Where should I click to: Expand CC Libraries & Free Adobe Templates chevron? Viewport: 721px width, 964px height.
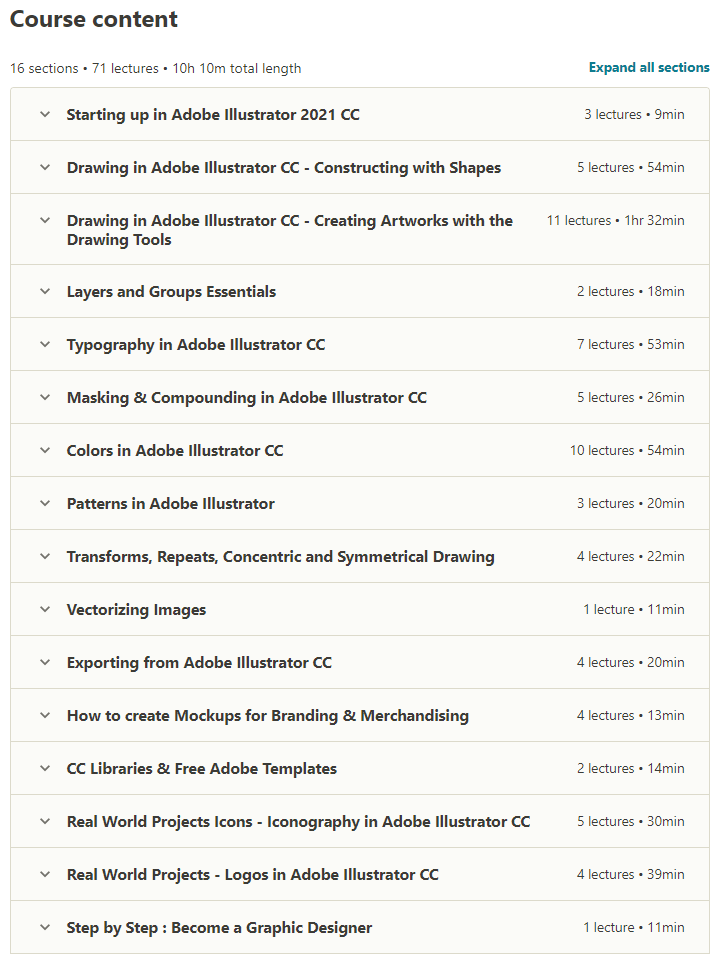pyautogui.click(x=45, y=768)
